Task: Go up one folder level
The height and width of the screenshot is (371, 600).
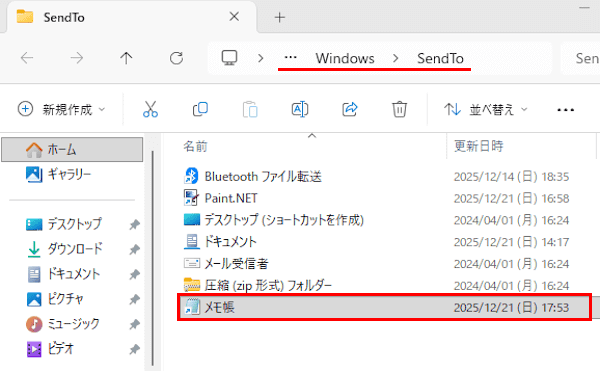Action: tap(126, 58)
